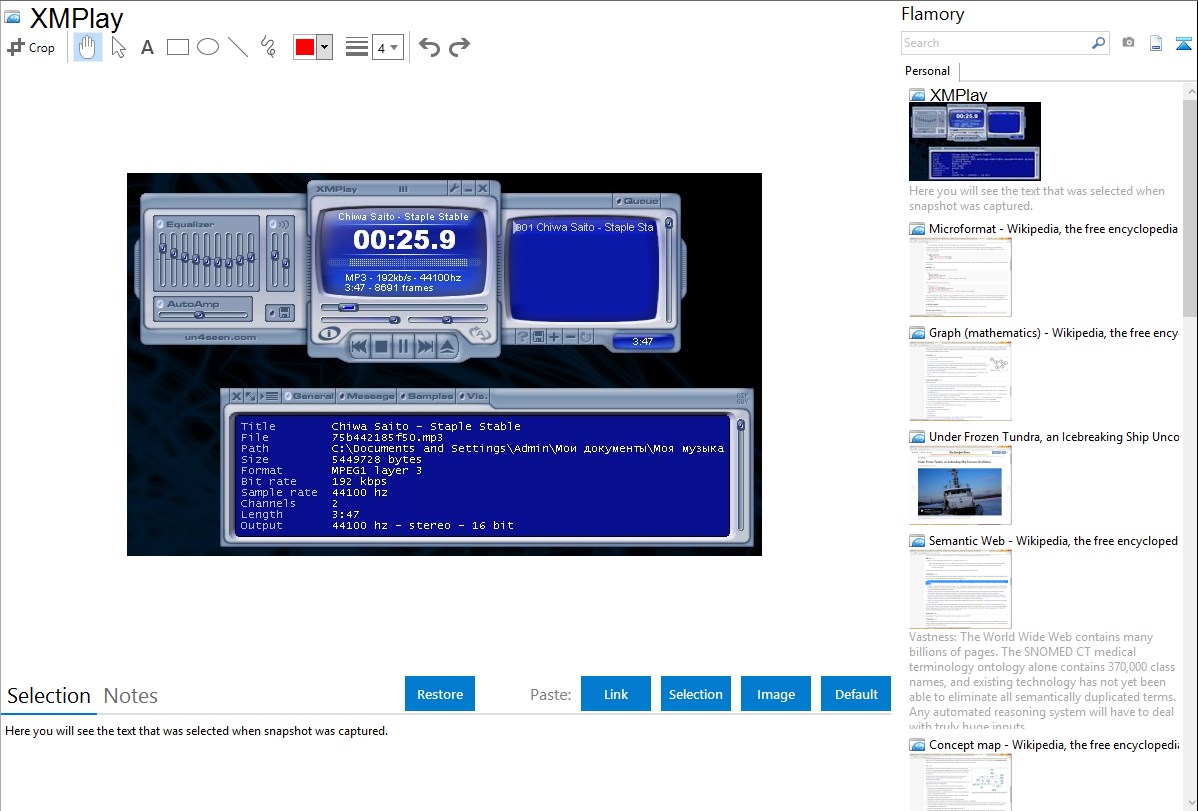
Task: Open the Vis. tab in XMPlay info window
Action: click(x=474, y=396)
